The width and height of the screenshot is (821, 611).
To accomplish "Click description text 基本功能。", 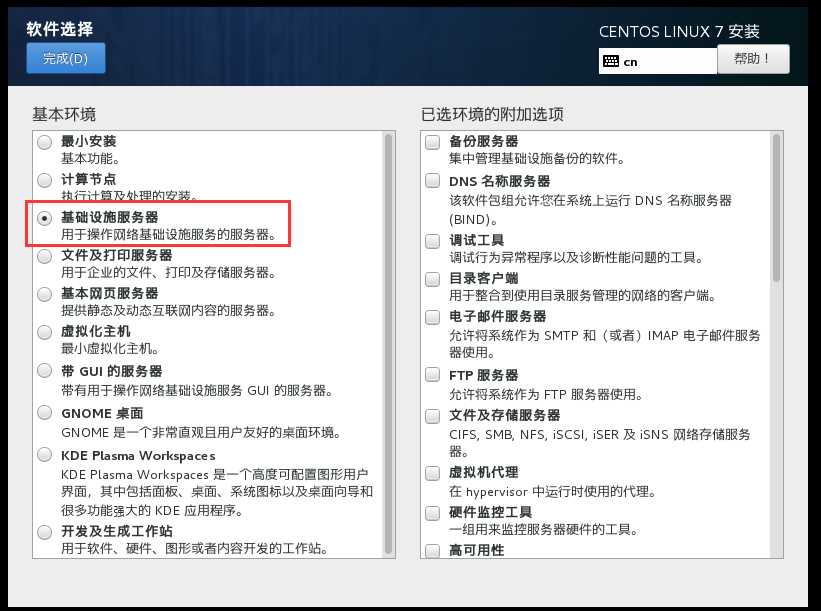I will point(91,159).
